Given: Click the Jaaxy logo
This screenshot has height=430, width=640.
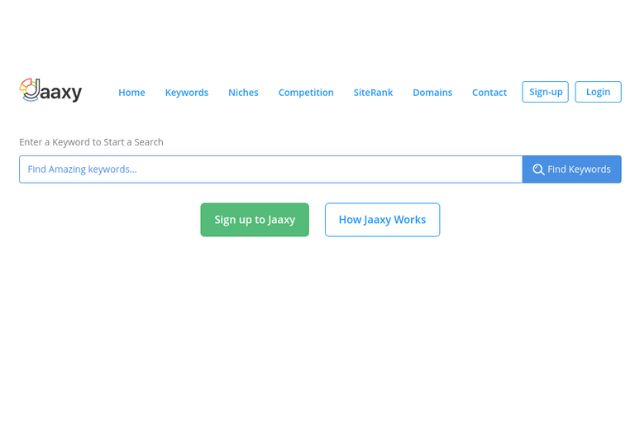Looking at the screenshot, I should click(x=51, y=91).
